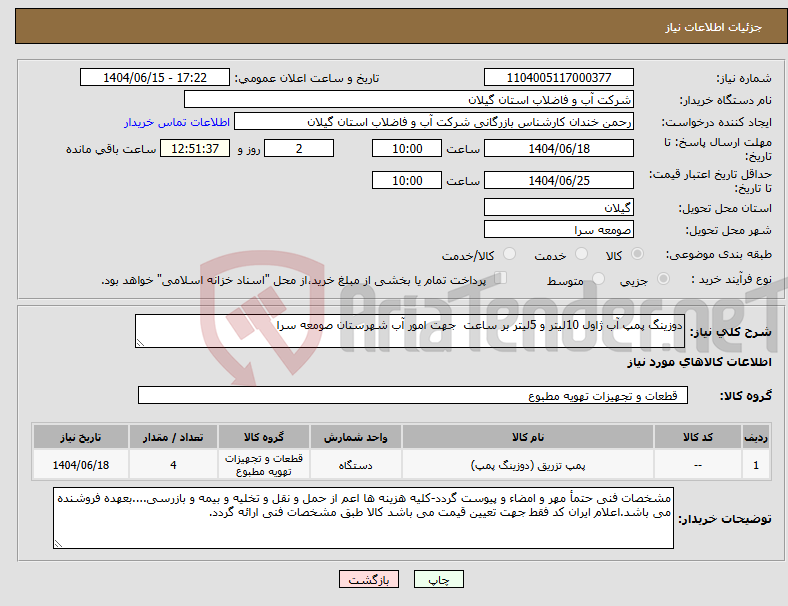Click the remaining time field 12:51:37
The width and height of the screenshot is (788, 606).
(x=195, y=148)
